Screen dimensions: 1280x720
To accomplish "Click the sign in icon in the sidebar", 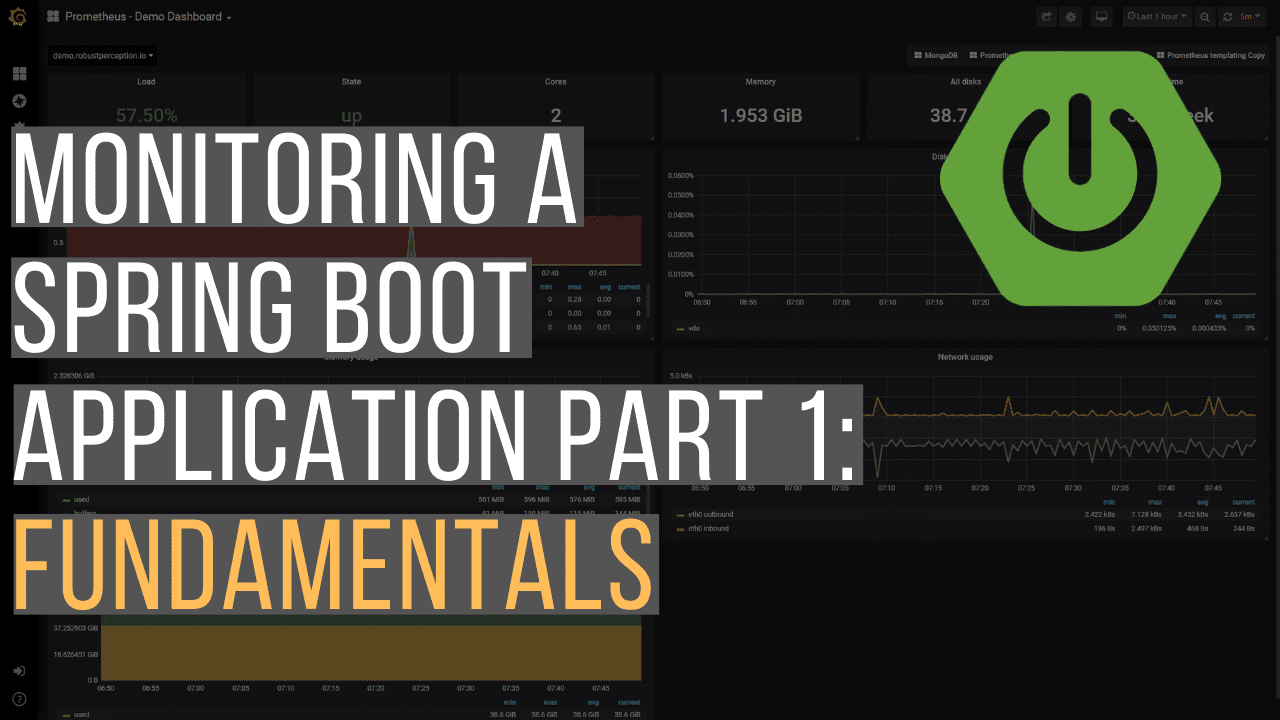I will 19,671.
